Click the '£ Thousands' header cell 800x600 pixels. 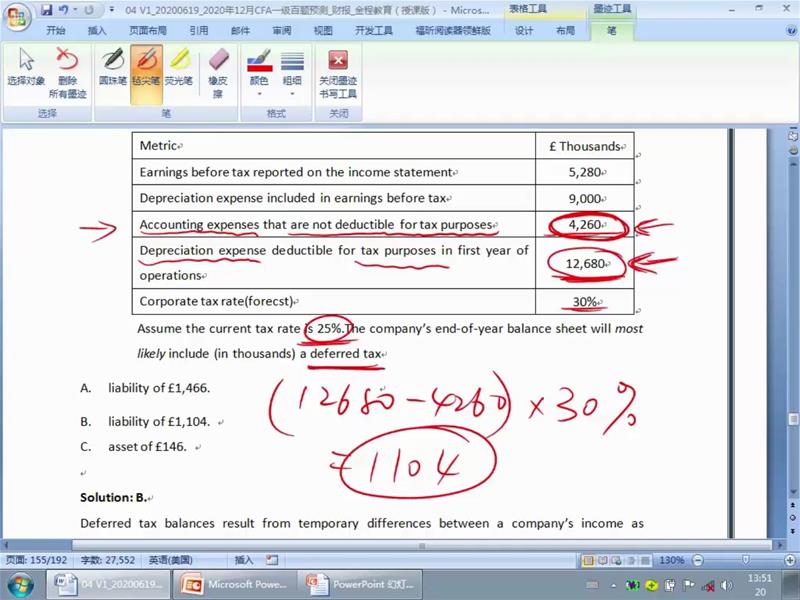(x=585, y=146)
